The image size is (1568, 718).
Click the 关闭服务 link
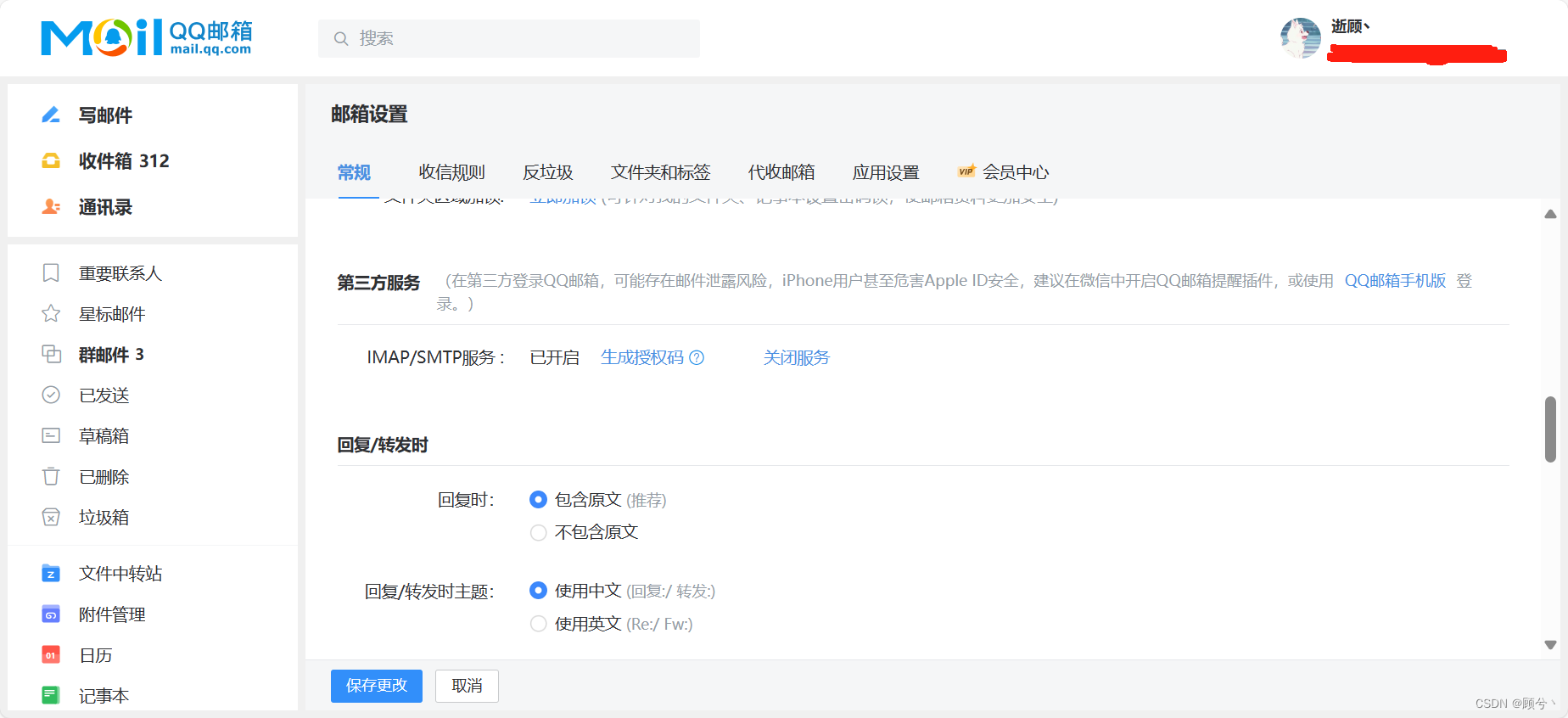(796, 357)
